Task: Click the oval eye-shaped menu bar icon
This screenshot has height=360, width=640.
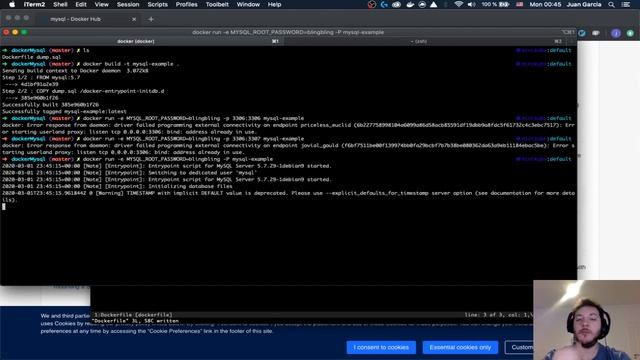Action: tap(396, 4)
